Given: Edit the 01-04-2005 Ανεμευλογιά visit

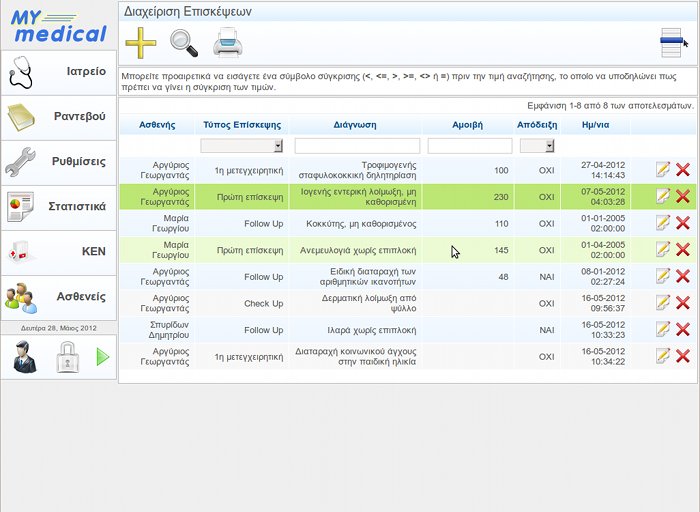Looking at the screenshot, I should (663, 250).
